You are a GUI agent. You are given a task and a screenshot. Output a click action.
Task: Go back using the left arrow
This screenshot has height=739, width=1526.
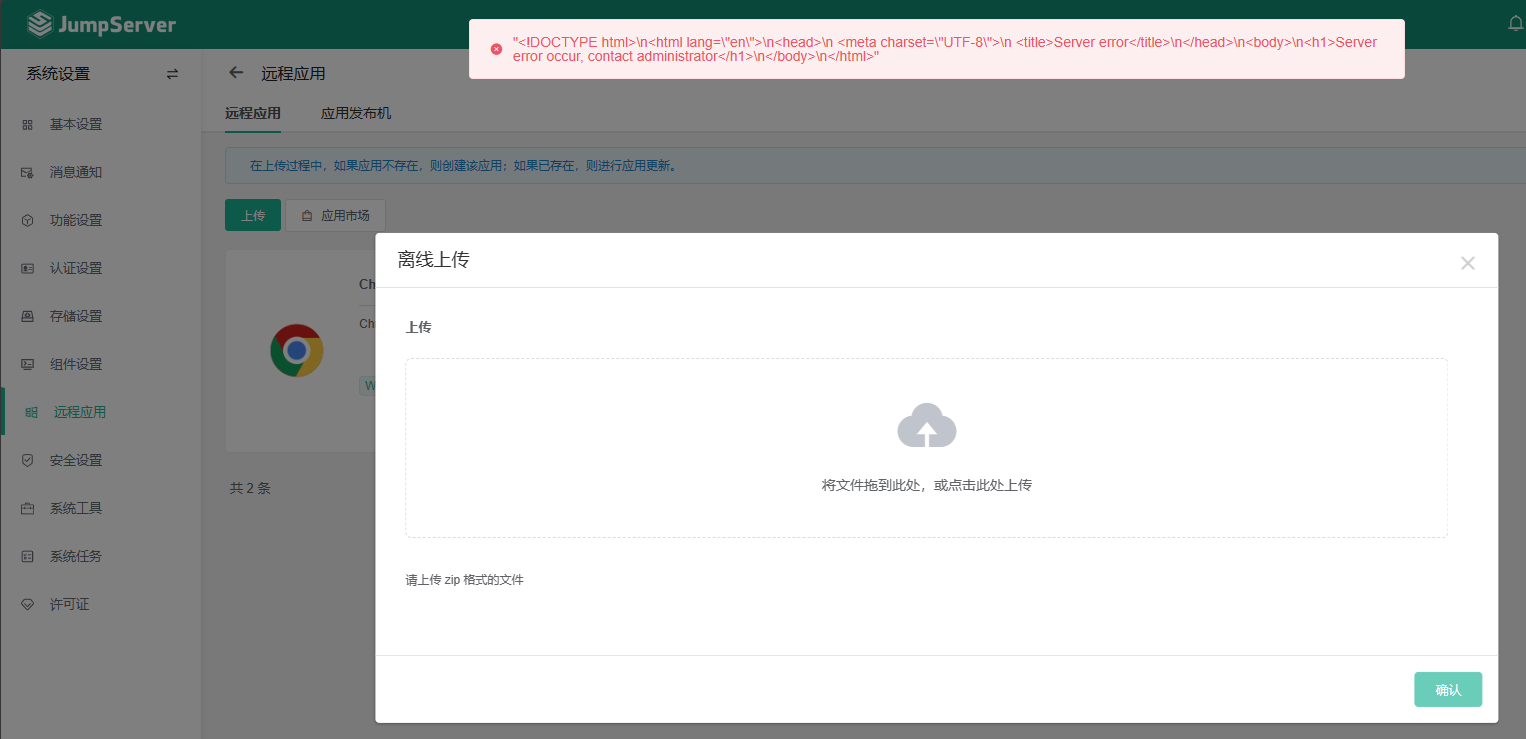point(236,73)
